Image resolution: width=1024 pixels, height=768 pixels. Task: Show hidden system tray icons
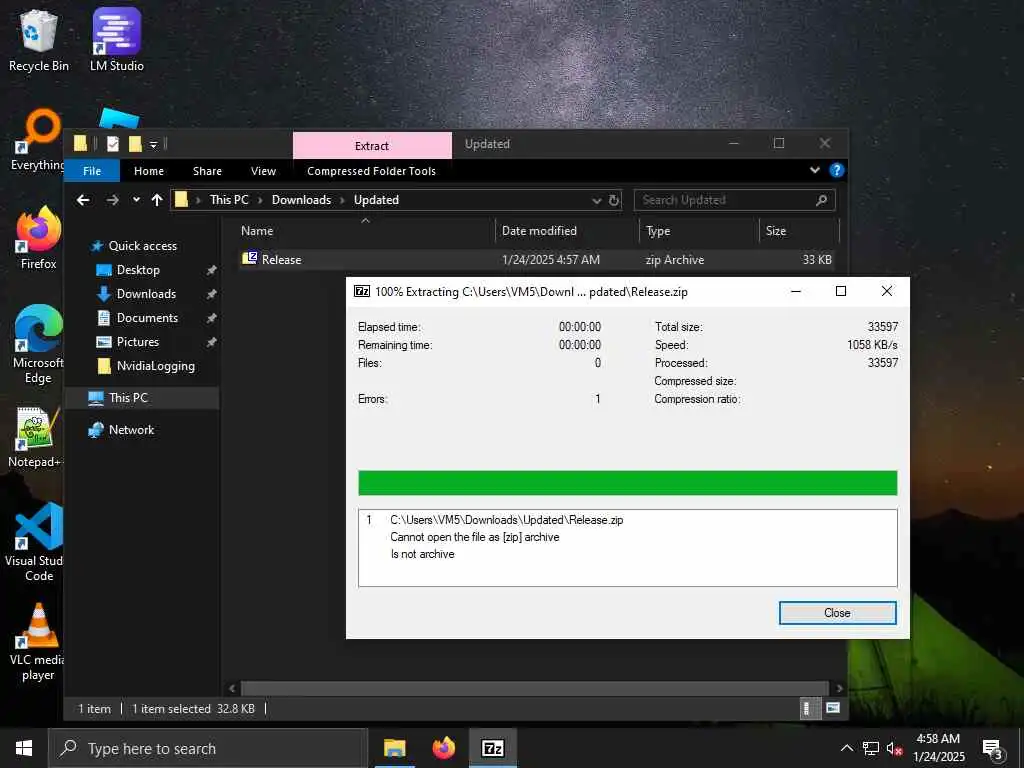click(846, 748)
